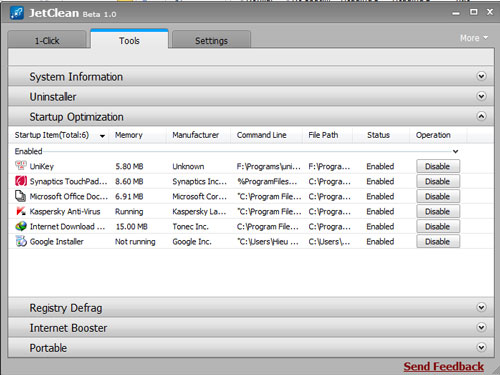Switch to the Settings tab

click(211, 40)
